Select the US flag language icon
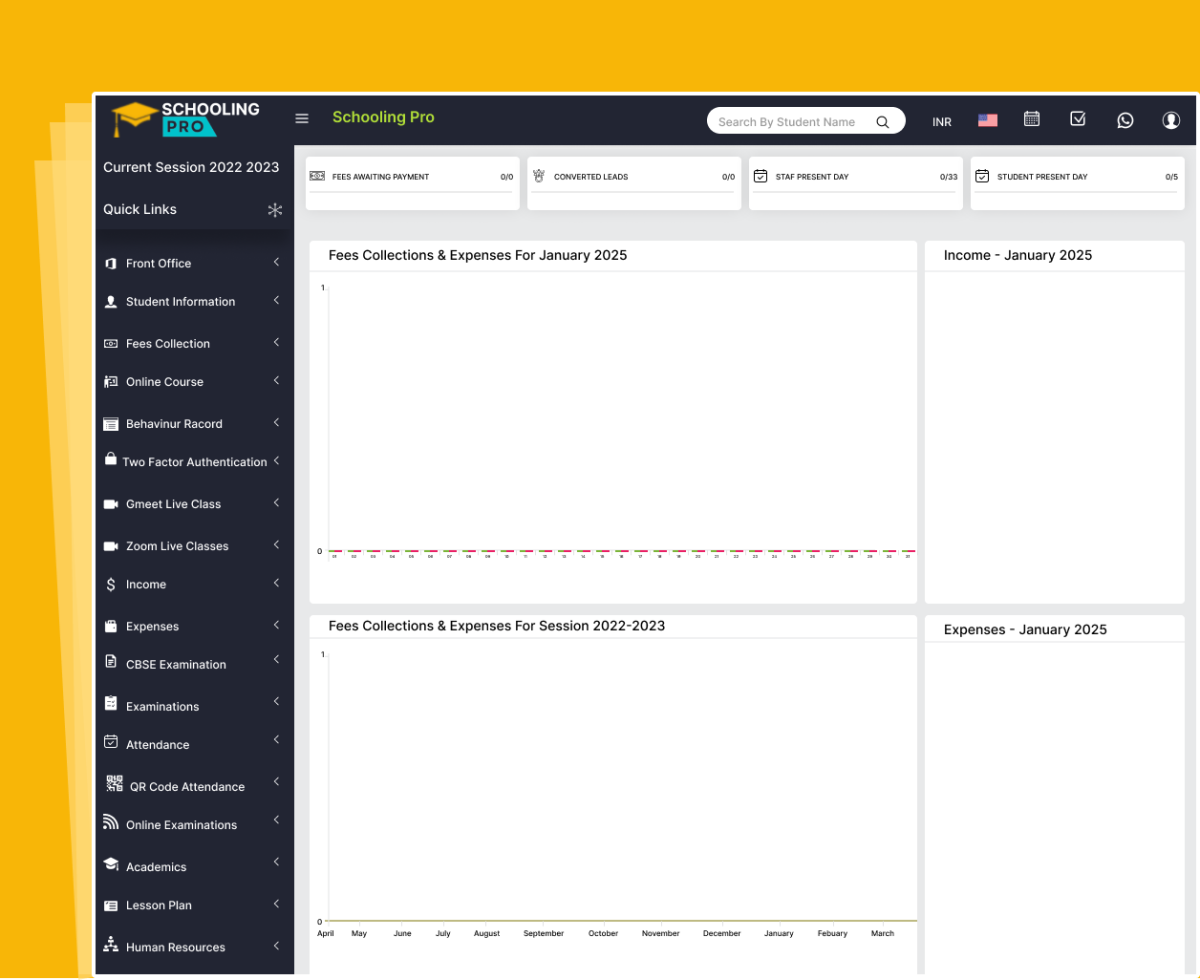Screen dimensions: 1200x980 point(988,121)
